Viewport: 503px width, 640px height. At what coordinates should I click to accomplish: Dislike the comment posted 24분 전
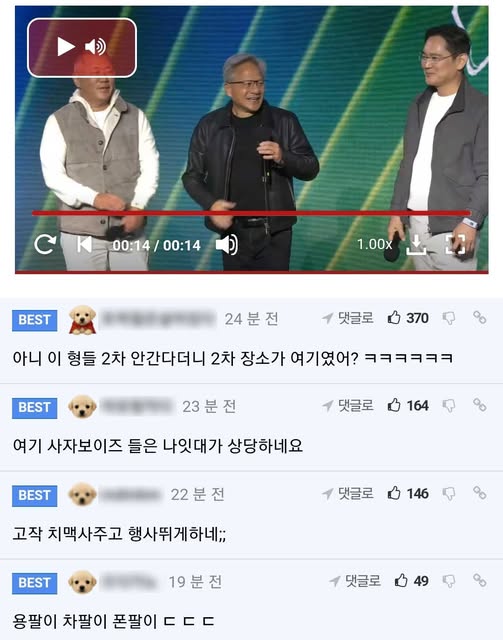449,318
